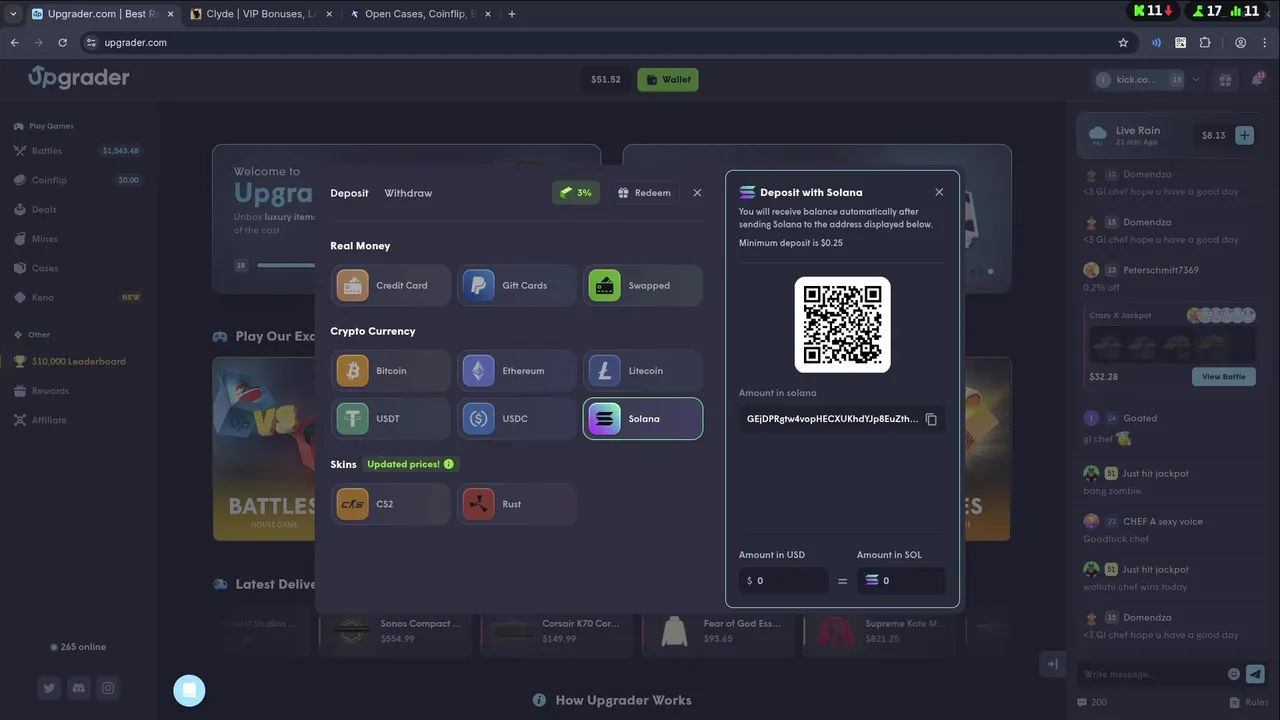Screen dimensions: 1280x720
Task: Click the Solana QR code
Action: pos(842,325)
